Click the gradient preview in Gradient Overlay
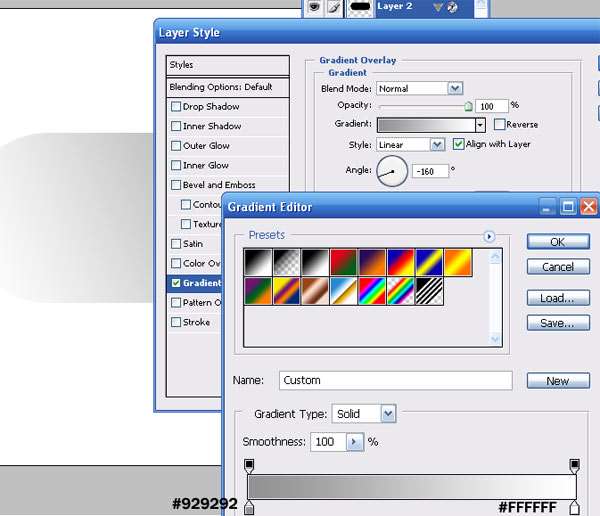 pyautogui.click(x=426, y=125)
